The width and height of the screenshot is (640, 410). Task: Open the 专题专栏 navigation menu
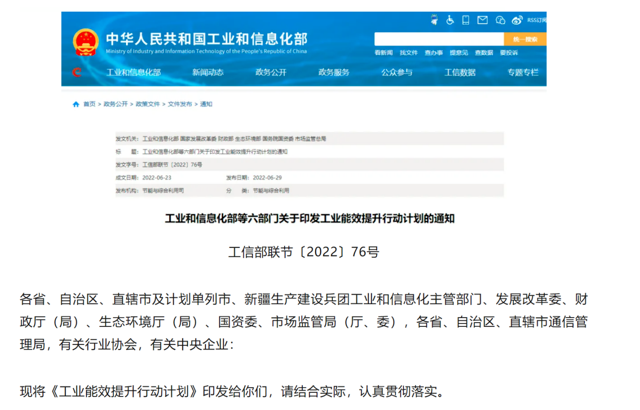[x=523, y=73]
